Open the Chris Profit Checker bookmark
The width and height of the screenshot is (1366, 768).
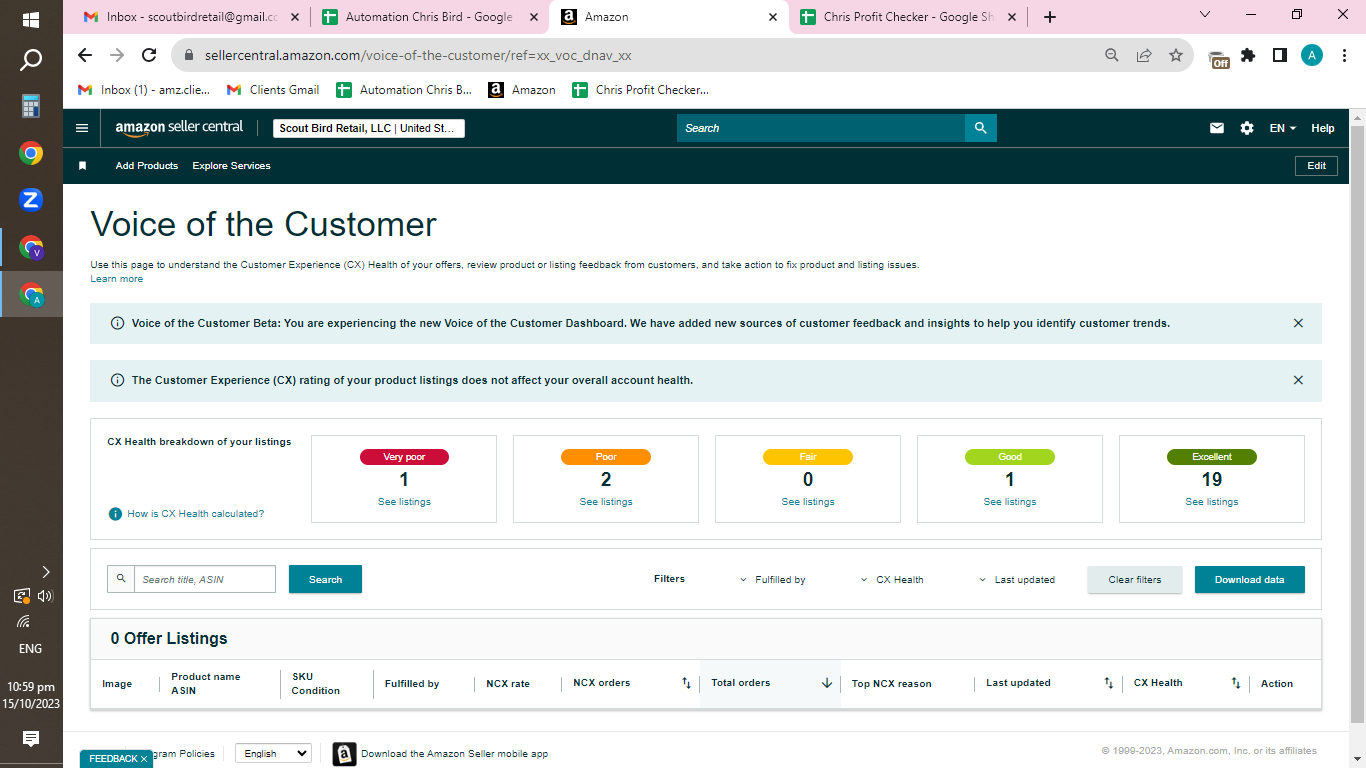coord(640,90)
